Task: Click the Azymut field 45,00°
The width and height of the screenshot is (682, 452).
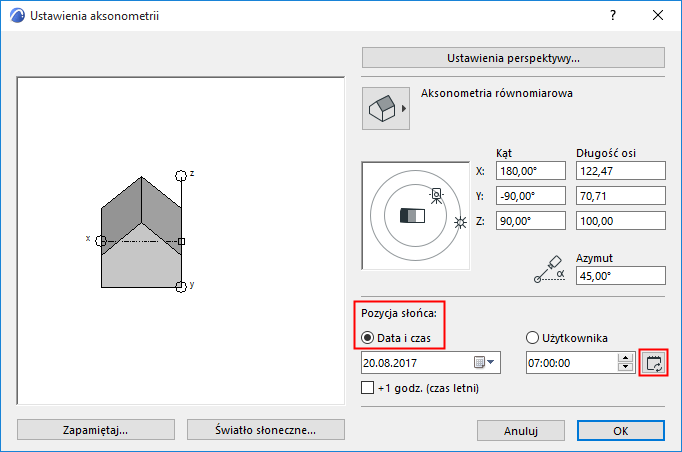Action: pos(621,276)
